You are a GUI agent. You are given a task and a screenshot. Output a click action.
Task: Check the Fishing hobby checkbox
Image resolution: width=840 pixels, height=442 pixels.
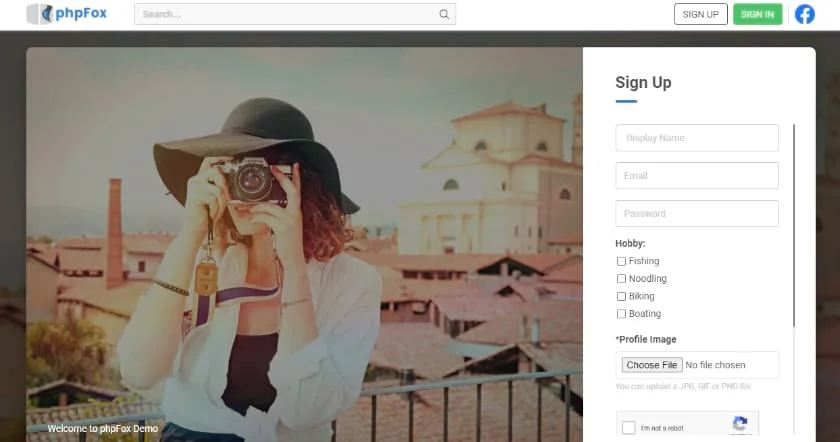pos(621,261)
